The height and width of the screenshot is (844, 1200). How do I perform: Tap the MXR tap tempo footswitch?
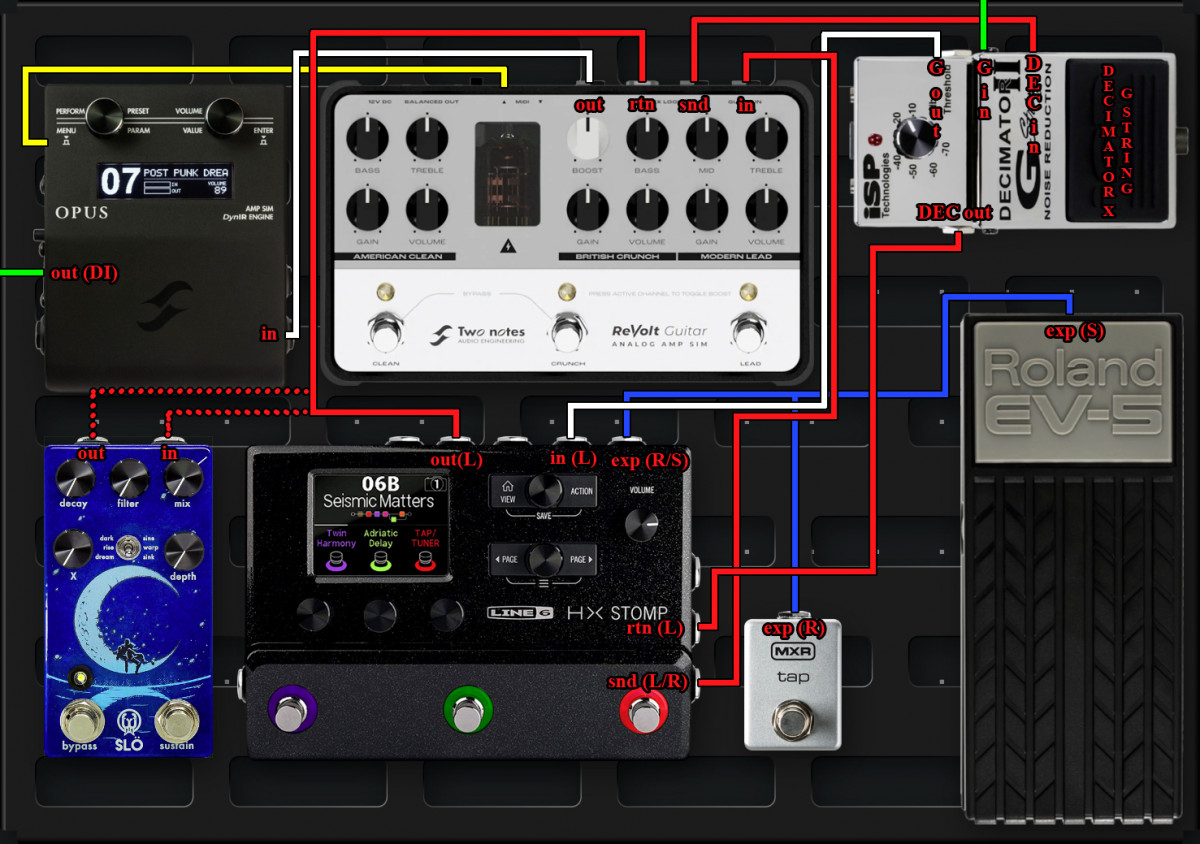[794, 717]
